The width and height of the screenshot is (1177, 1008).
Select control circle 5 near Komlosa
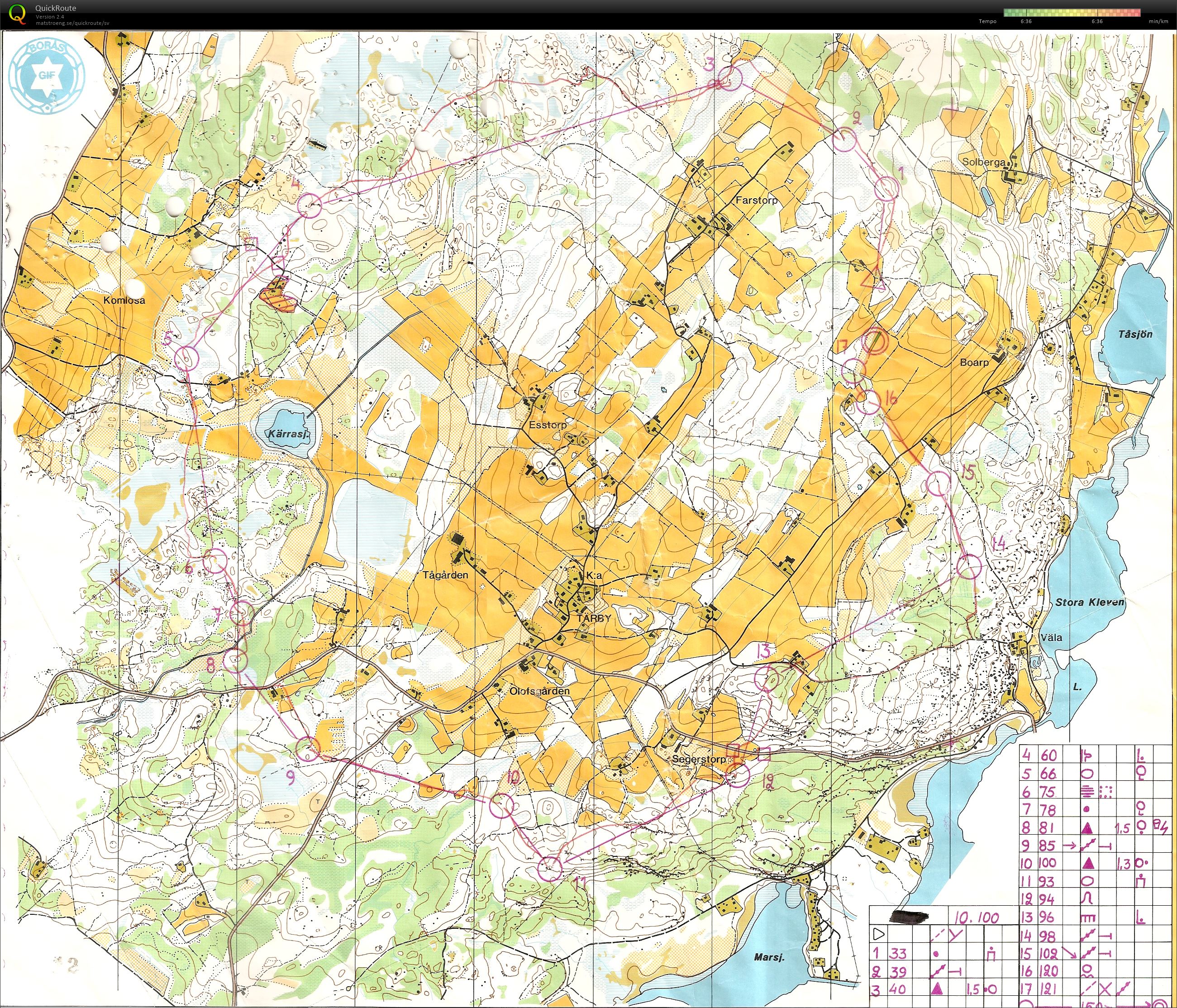click(186, 358)
